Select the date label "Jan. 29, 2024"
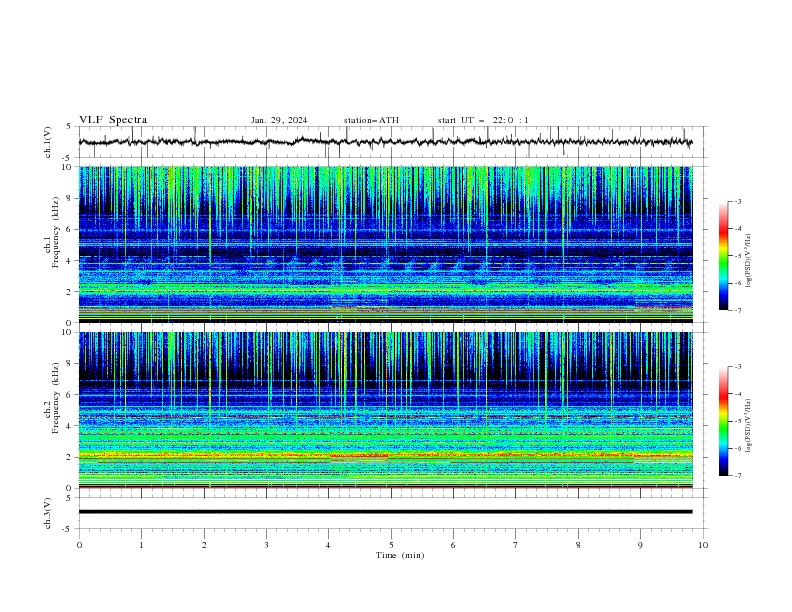The image size is (792, 612). [279, 120]
